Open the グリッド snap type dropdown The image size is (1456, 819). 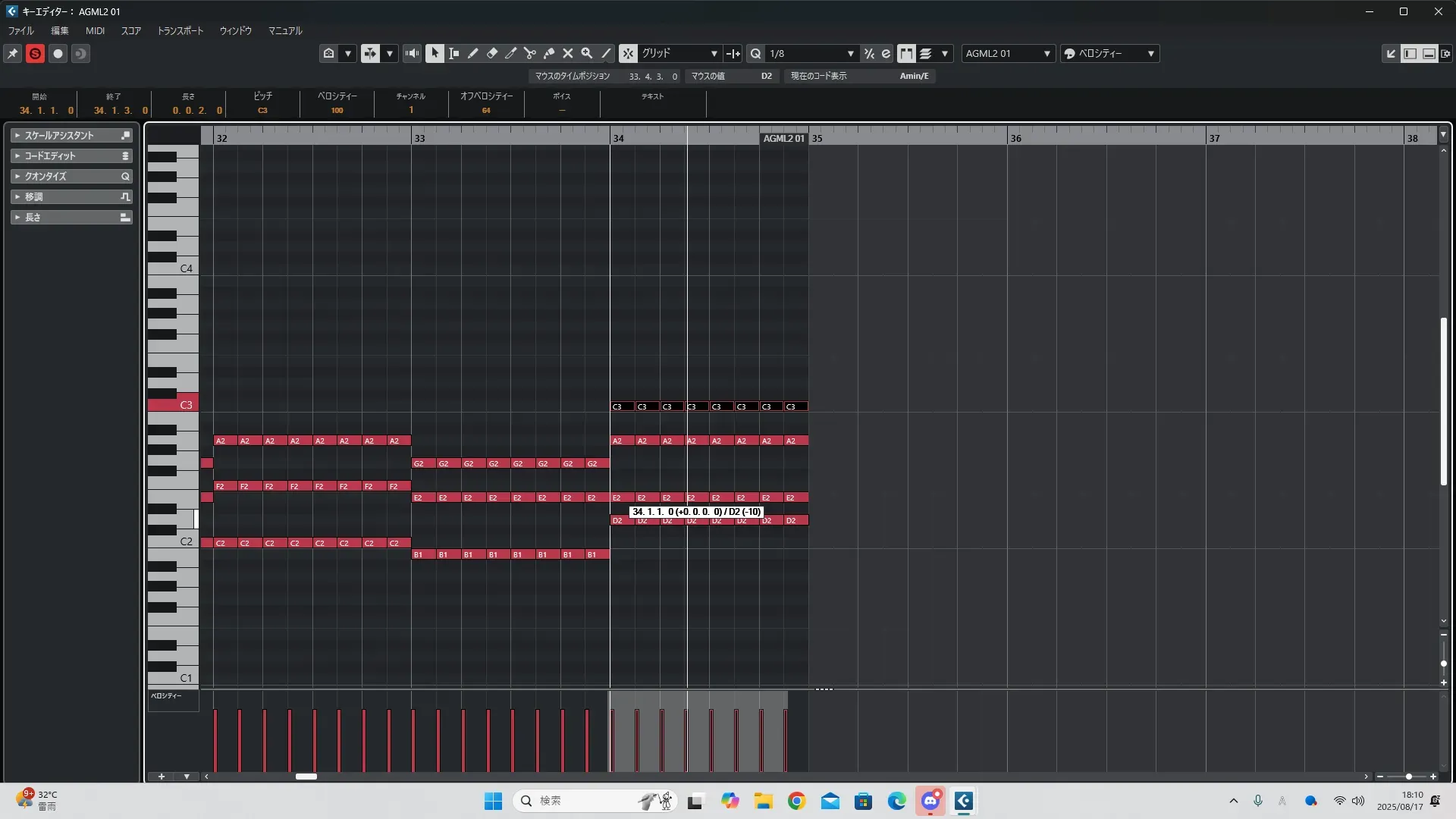680,53
